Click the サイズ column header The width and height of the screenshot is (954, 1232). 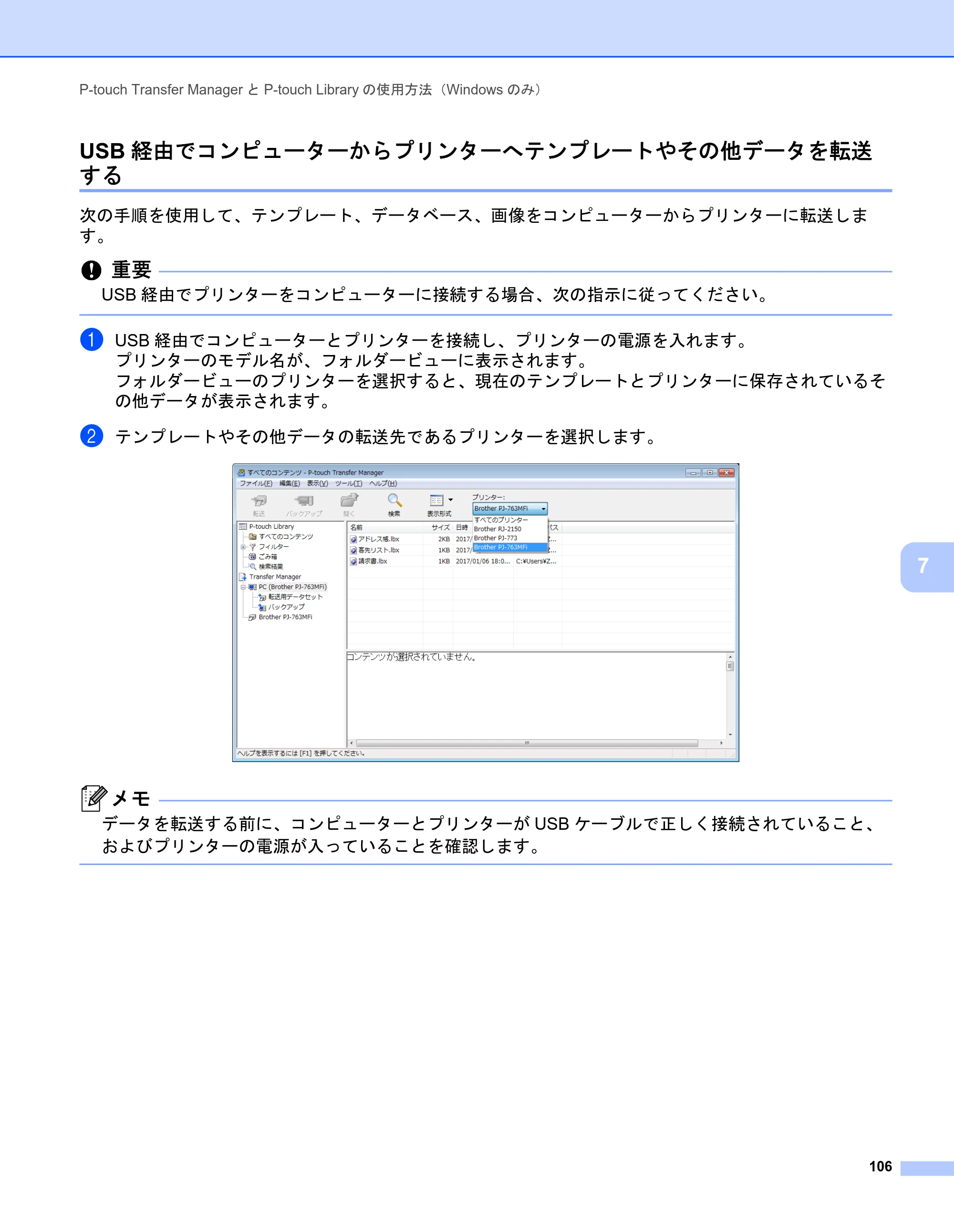pyautogui.click(x=438, y=527)
